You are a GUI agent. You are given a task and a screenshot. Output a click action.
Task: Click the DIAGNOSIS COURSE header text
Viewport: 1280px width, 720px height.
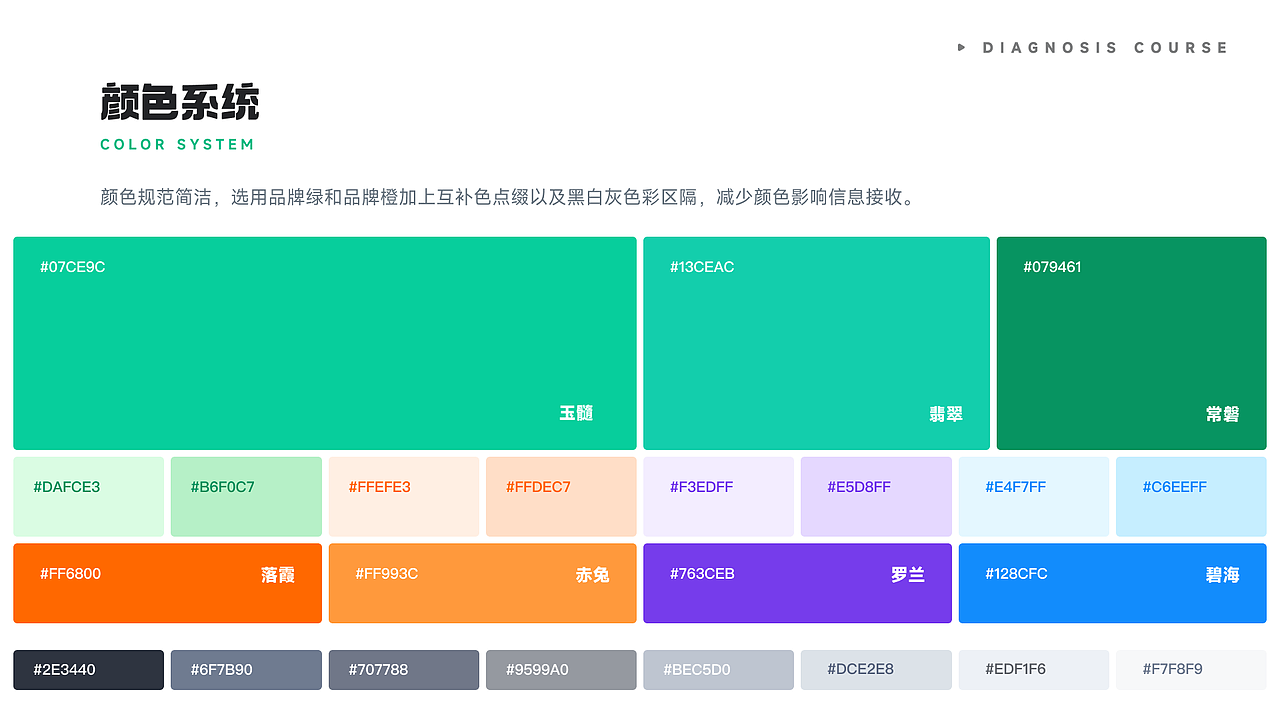(x=1105, y=48)
